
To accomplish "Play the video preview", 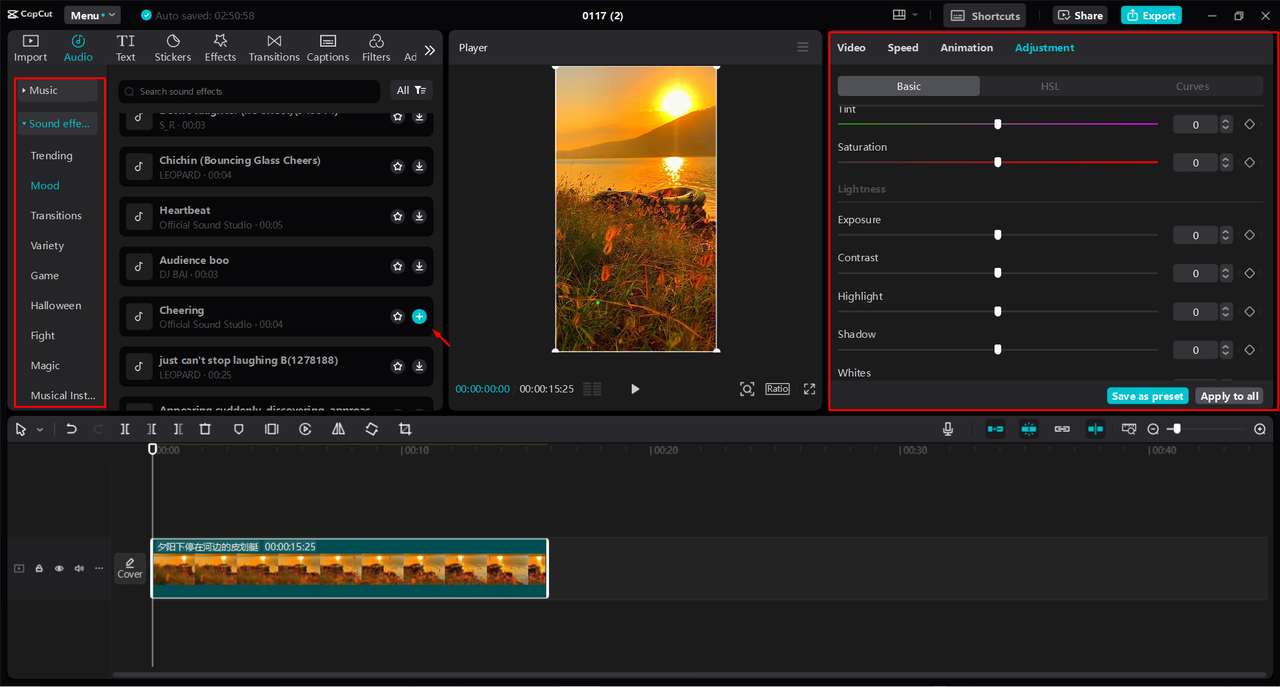I will click(635, 389).
